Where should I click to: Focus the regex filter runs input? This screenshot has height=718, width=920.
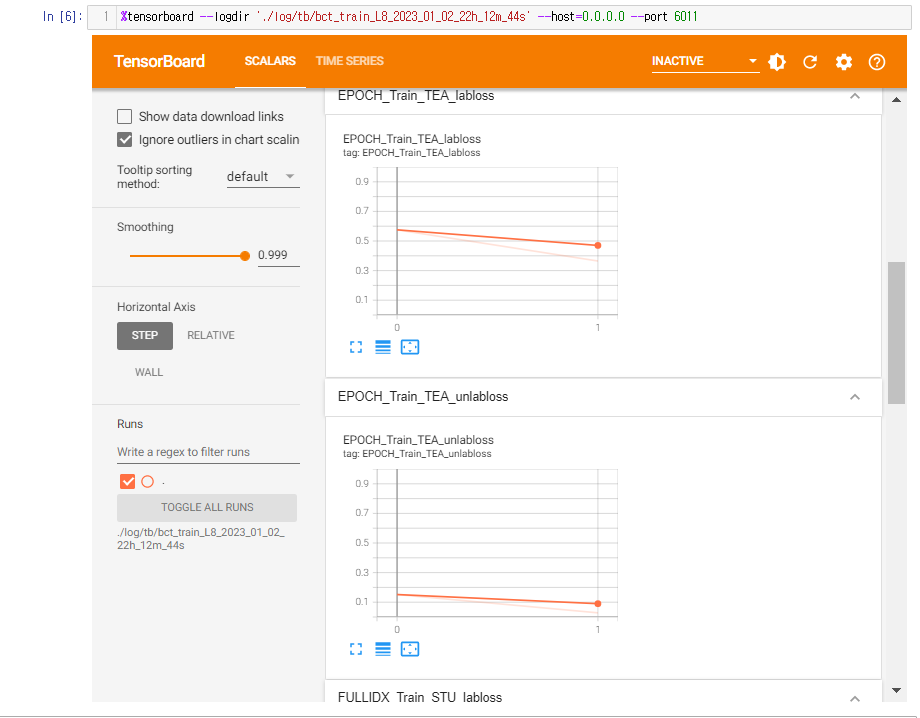pos(208,452)
